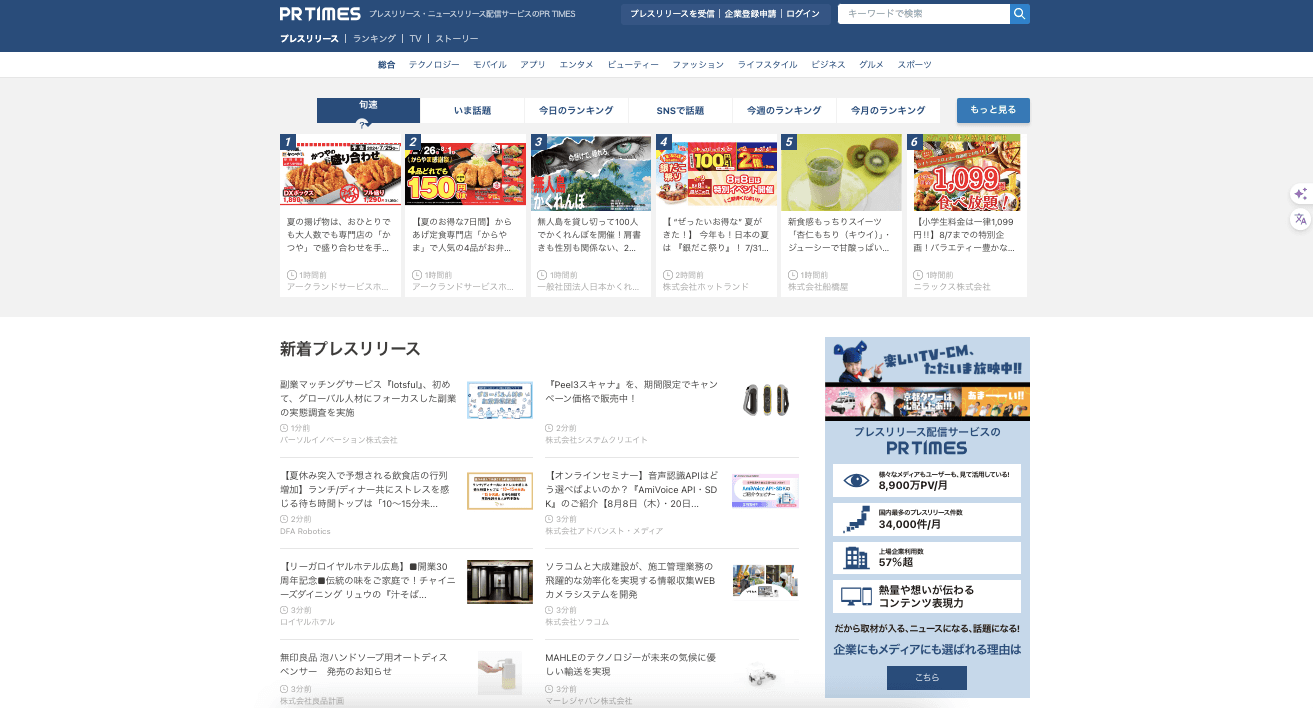The width and height of the screenshot is (1313, 708).
Task: Open the 無印良品 泡ハンドソープ article
Action: [x=364, y=664]
